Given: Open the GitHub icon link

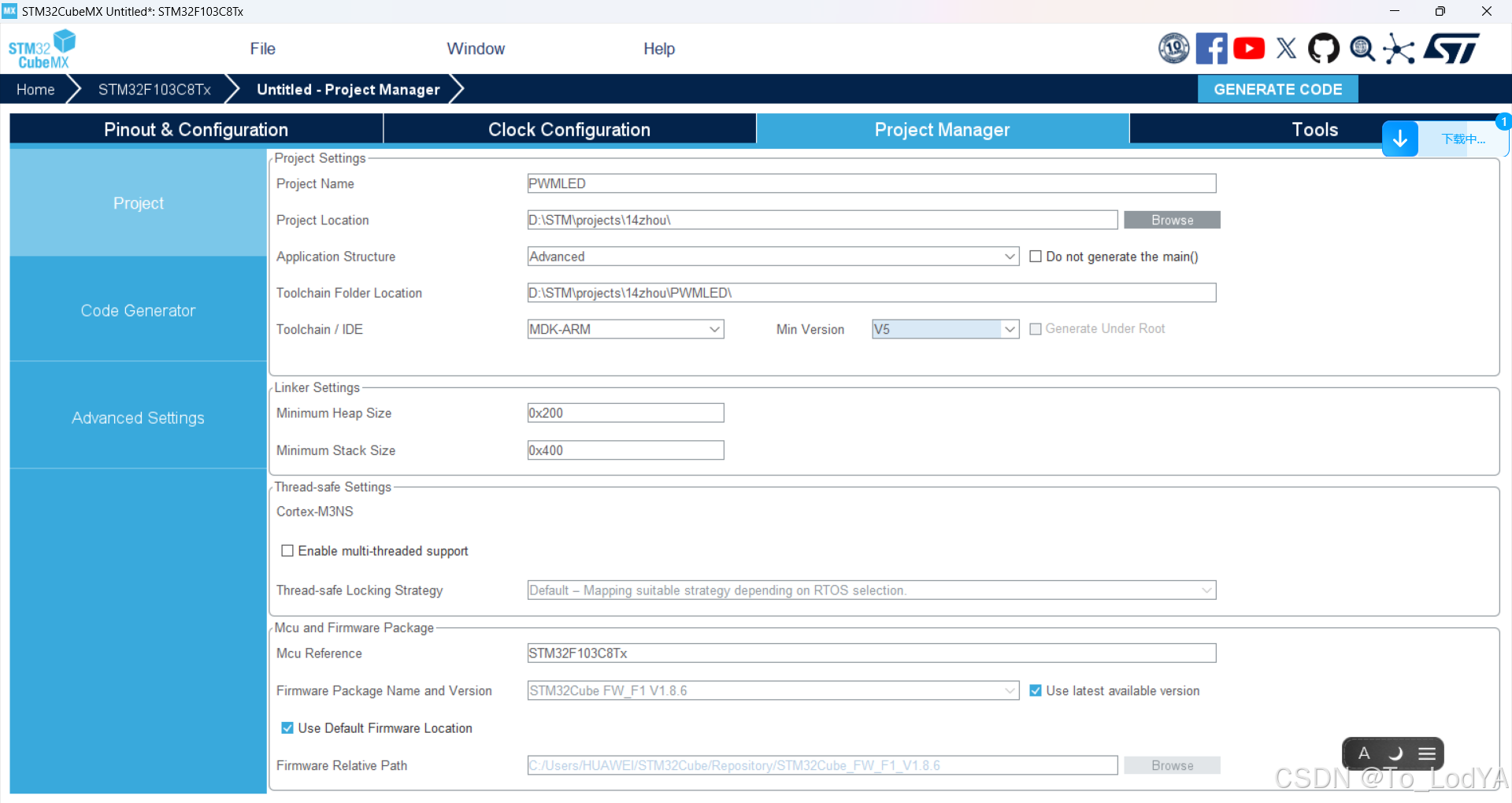Looking at the screenshot, I should (x=1324, y=49).
